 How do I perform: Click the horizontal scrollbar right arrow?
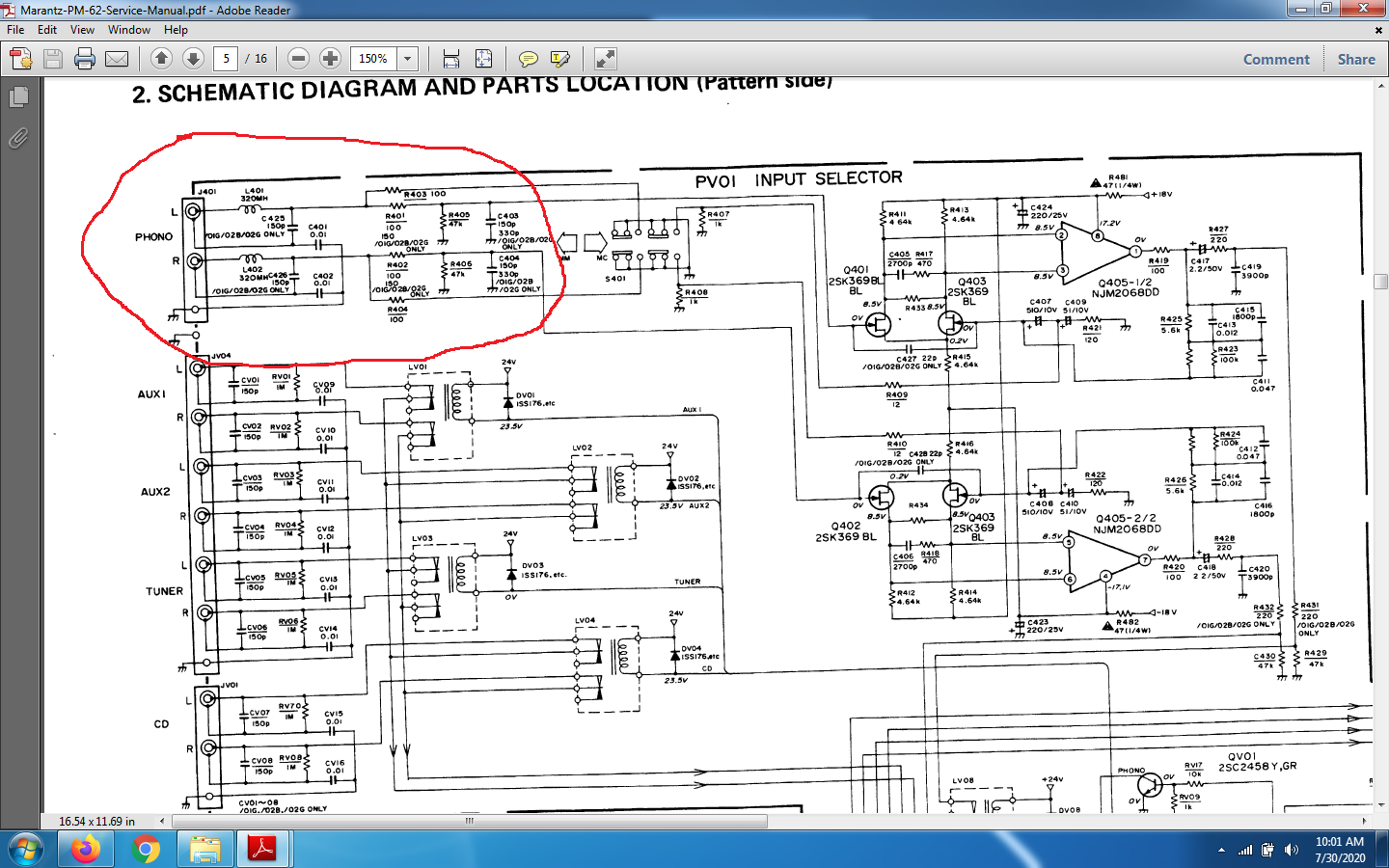1364,821
